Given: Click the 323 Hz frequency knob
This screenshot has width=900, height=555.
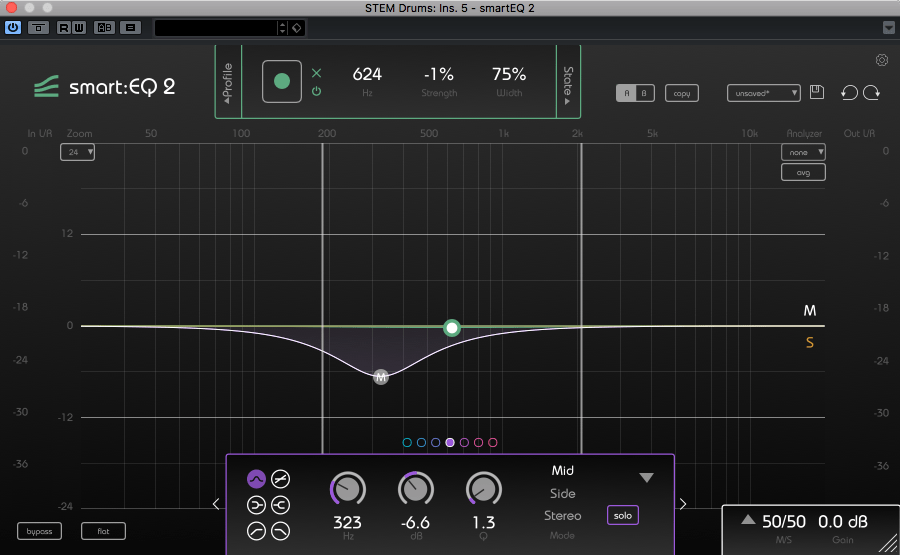Looking at the screenshot, I should pos(348,490).
